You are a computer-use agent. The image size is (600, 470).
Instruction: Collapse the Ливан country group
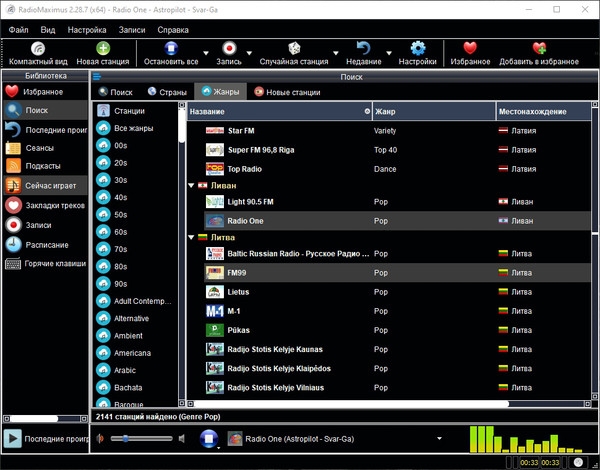(x=192, y=186)
